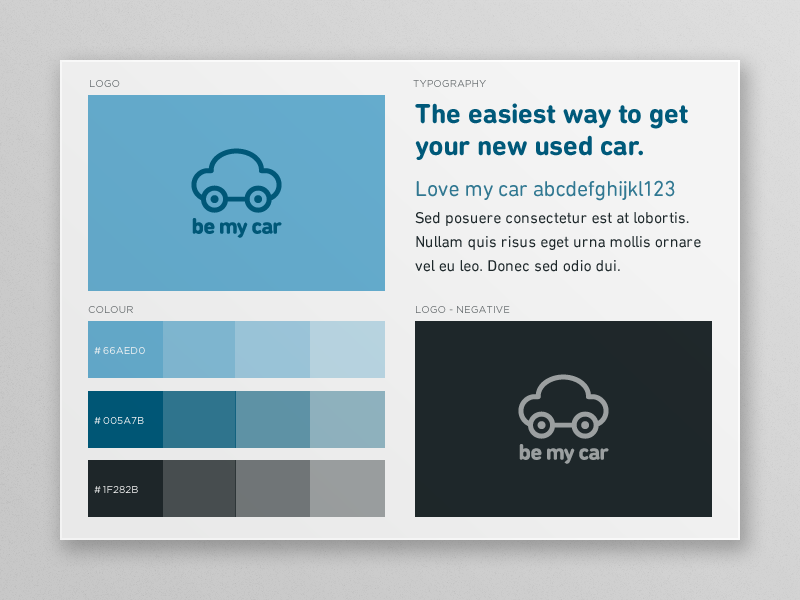Click the headline line 'your new used car.'
Image resolution: width=800 pixels, height=600 pixels.
pos(530,147)
